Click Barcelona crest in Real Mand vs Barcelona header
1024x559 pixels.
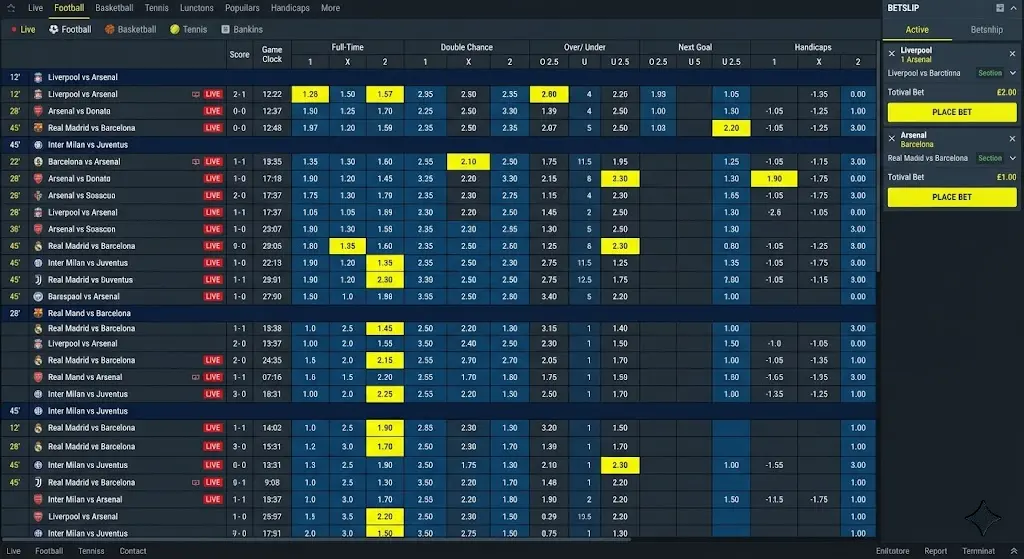tap(38, 313)
